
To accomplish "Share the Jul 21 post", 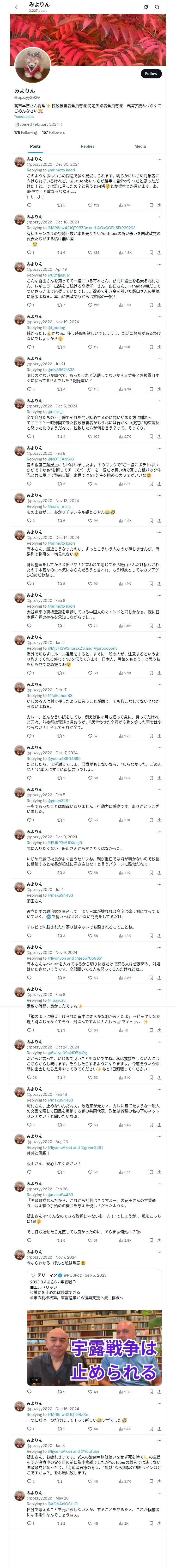I will coord(159,389).
